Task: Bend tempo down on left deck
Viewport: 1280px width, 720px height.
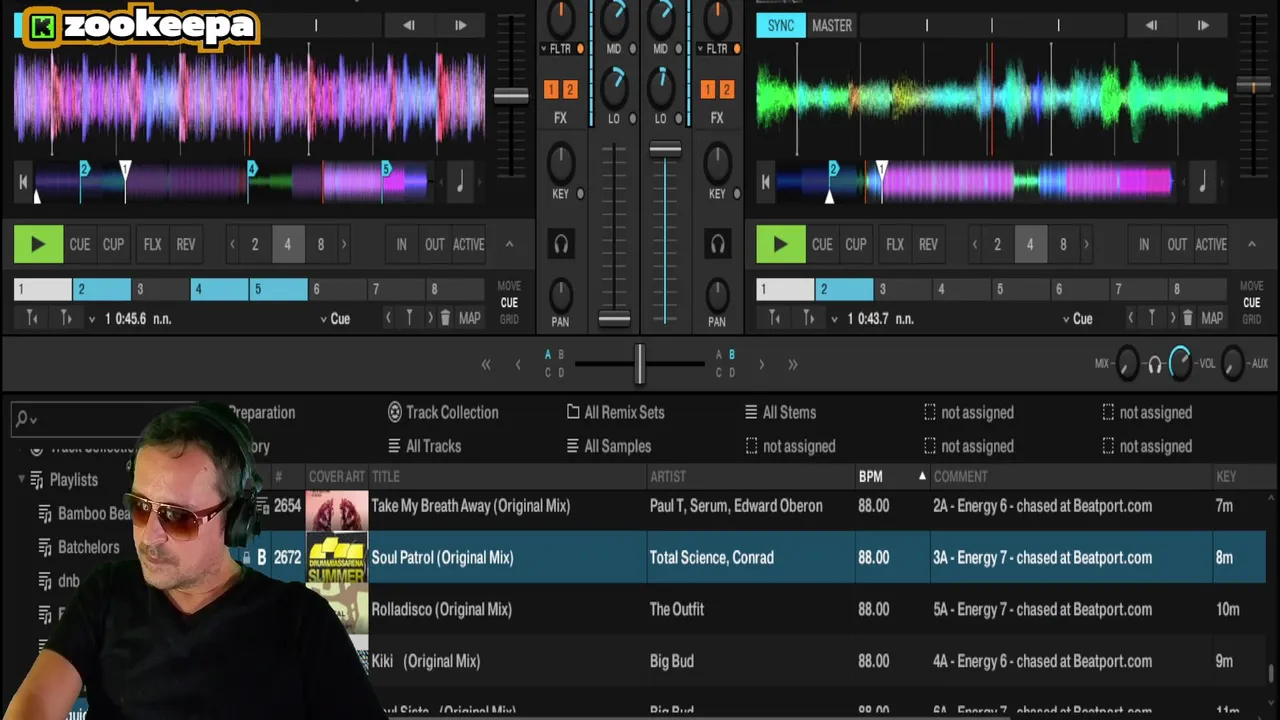Action: tap(409, 26)
